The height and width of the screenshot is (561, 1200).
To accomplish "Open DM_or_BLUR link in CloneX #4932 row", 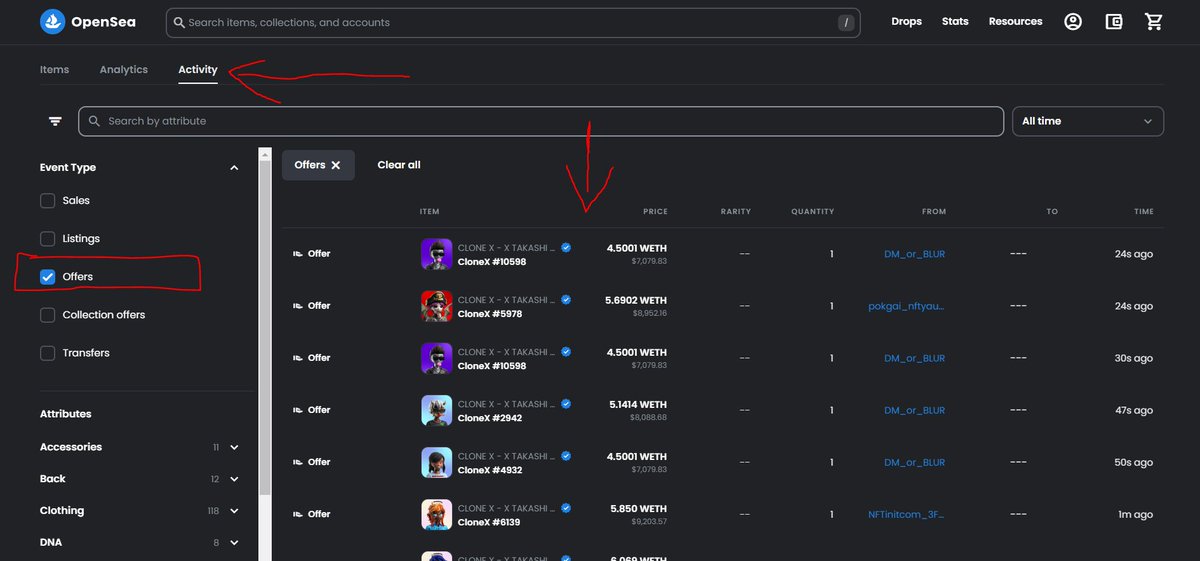I will click(x=914, y=462).
